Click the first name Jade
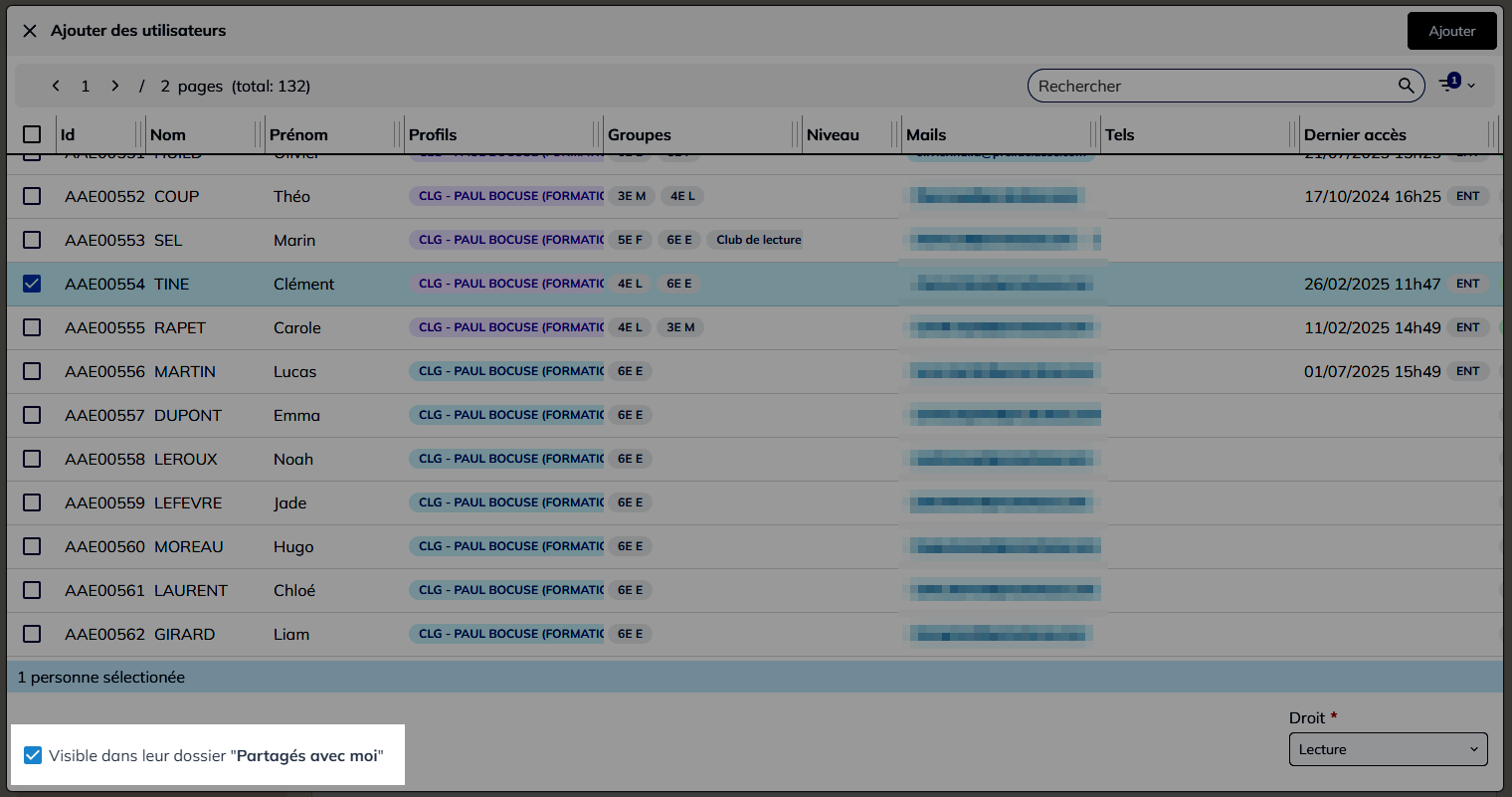The width and height of the screenshot is (1512, 797). click(x=289, y=502)
